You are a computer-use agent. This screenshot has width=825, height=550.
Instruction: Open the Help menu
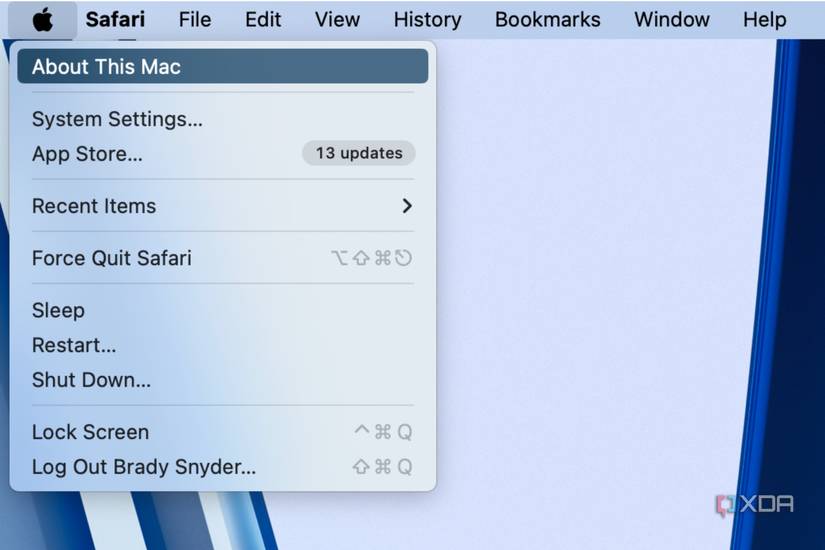coord(764,20)
